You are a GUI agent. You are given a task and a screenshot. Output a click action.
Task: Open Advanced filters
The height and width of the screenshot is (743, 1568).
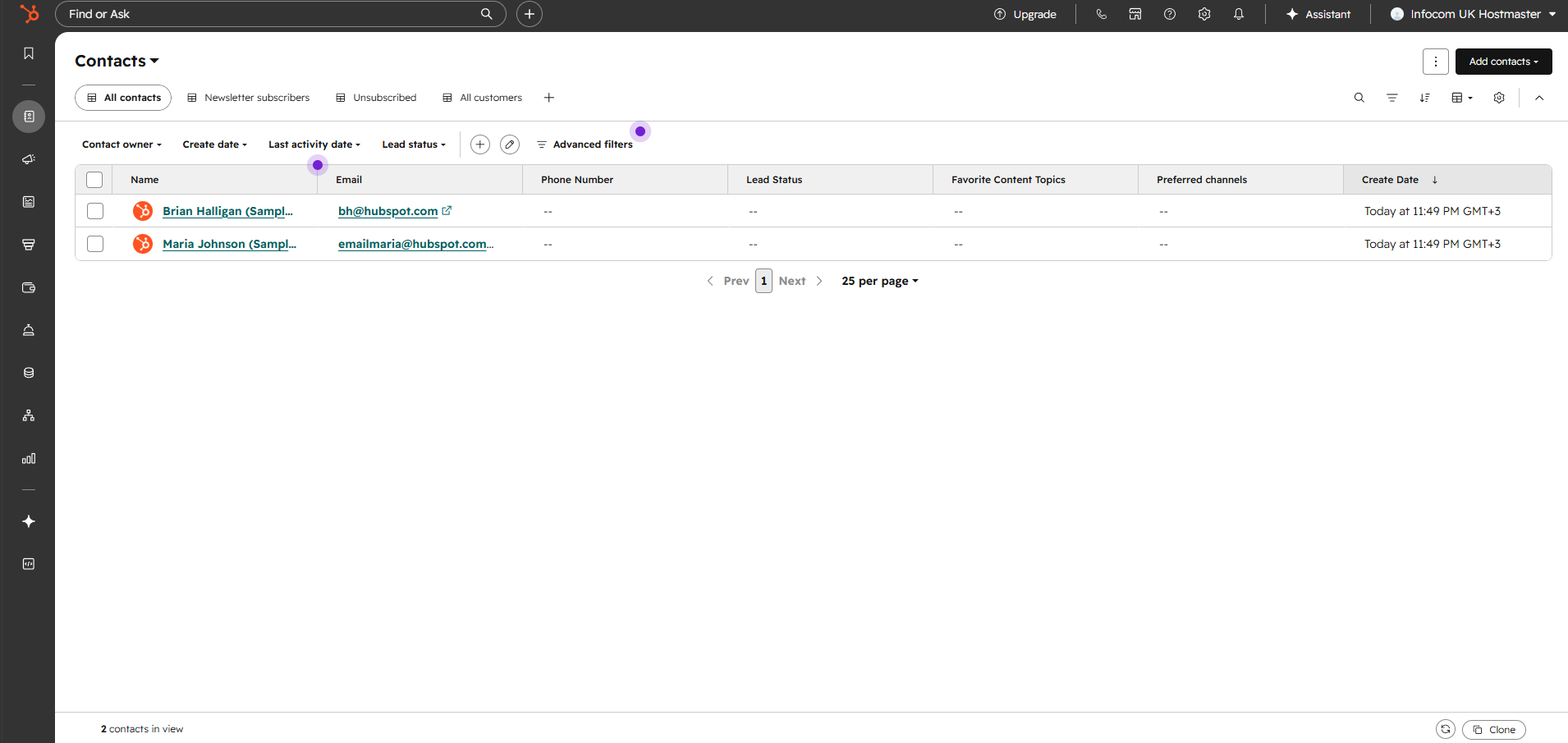click(585, 144)
